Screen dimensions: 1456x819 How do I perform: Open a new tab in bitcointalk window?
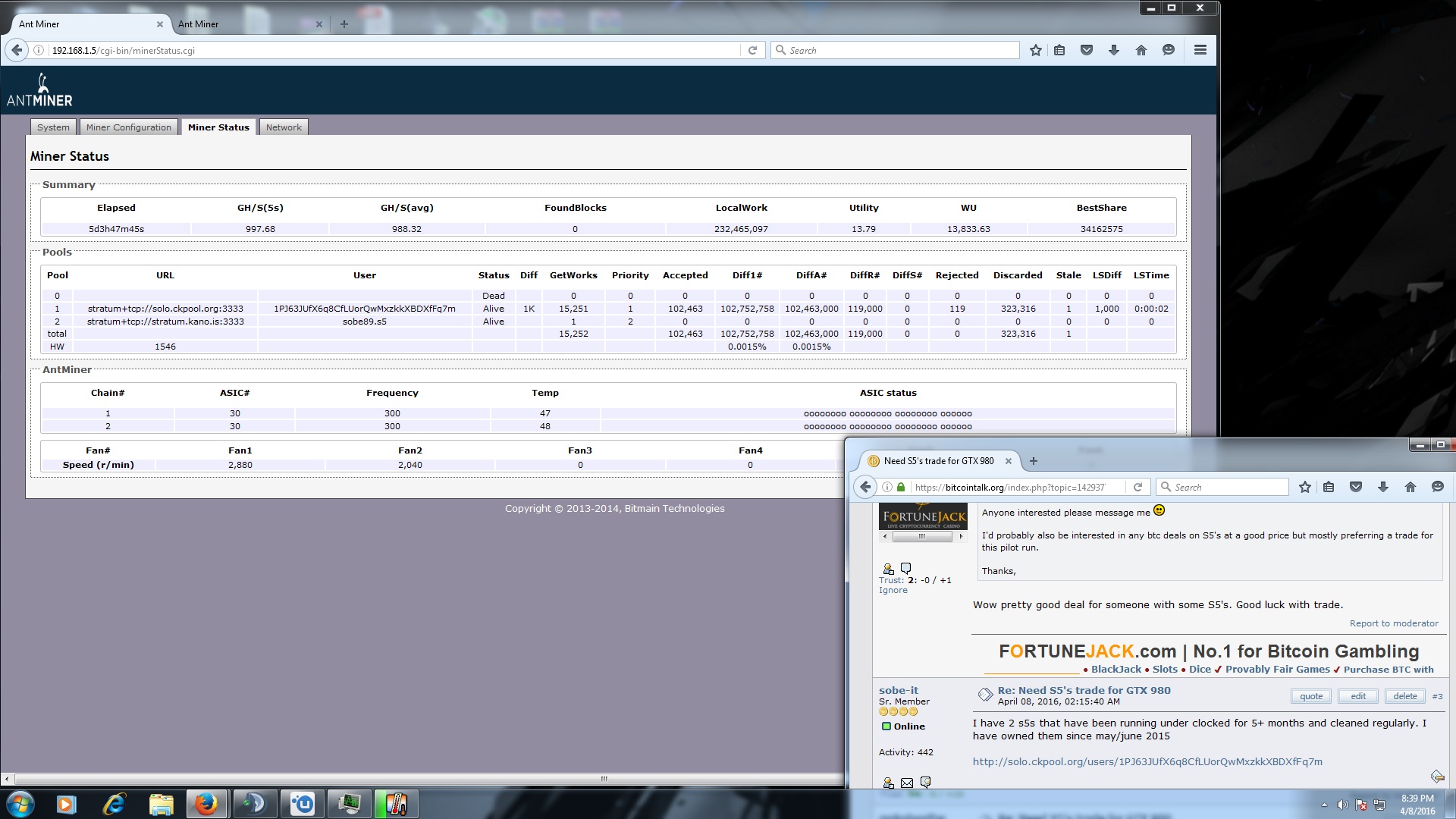coord(1033,461)
